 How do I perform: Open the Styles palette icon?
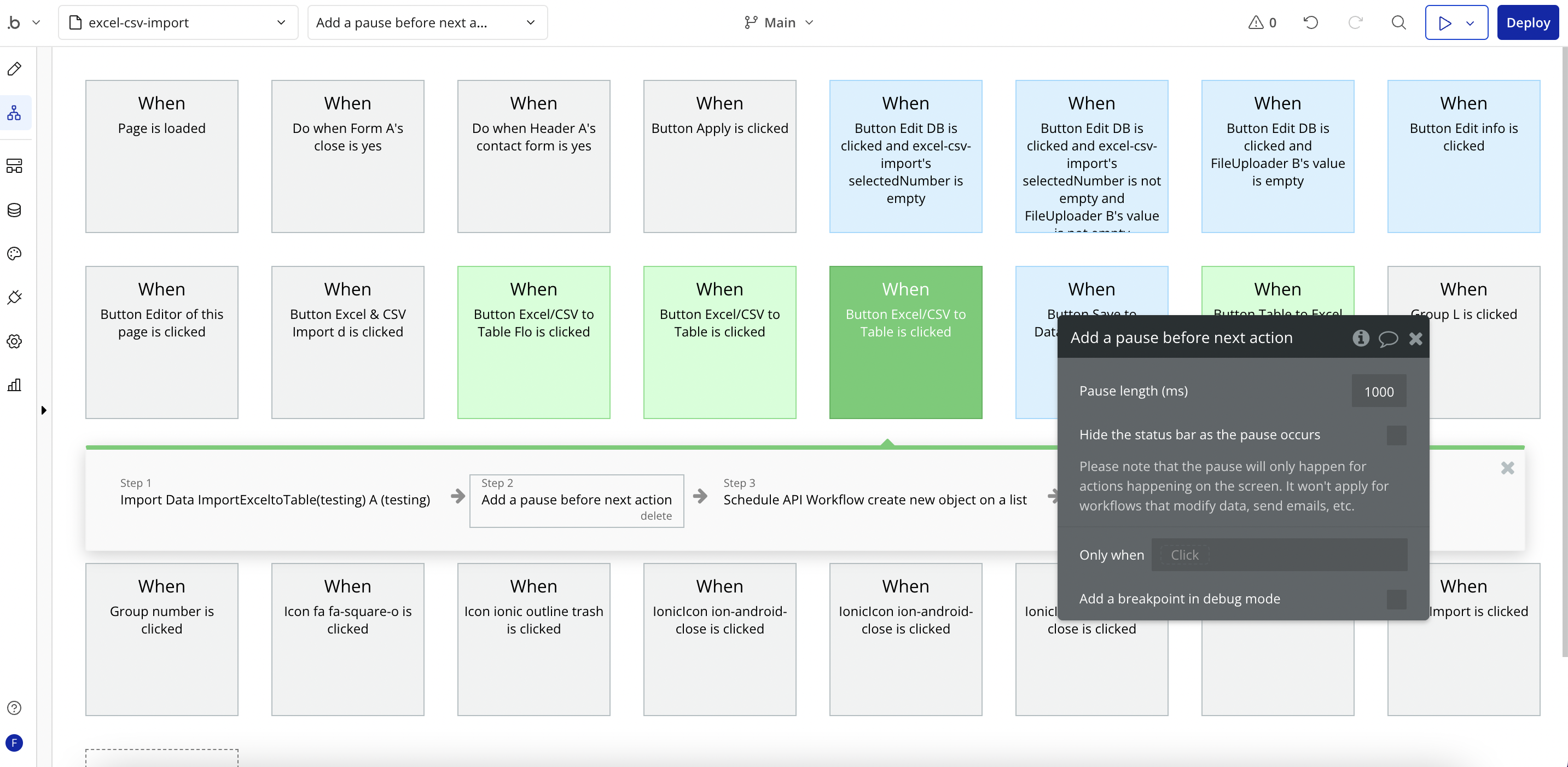(x=15, y=253)
